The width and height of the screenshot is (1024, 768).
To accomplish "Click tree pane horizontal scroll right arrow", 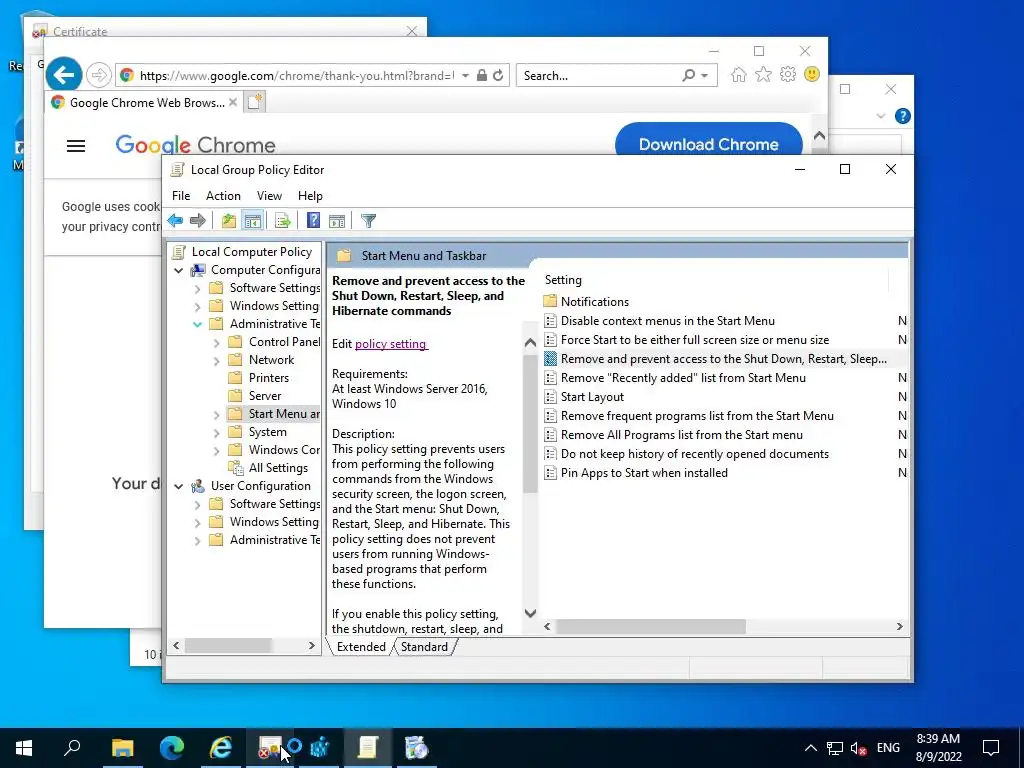I will tap(312, 646).
